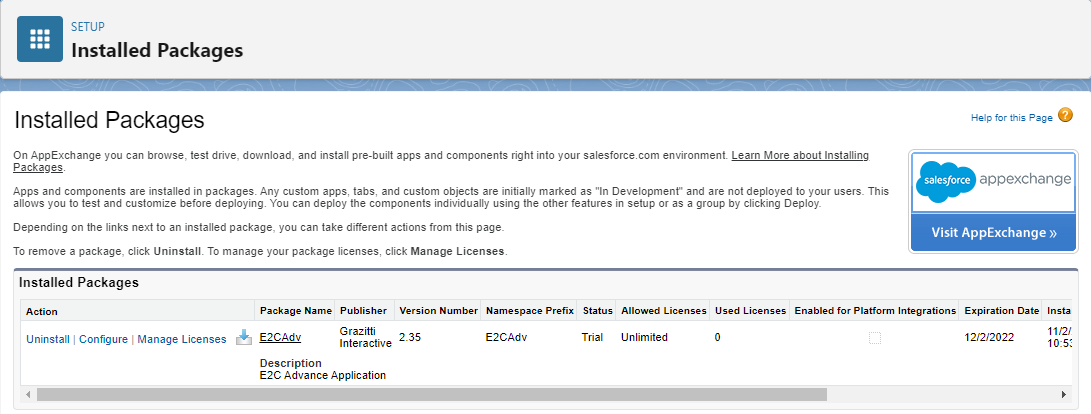
Task: Click the Expiration Date column header
Action: coord(1001,310)
